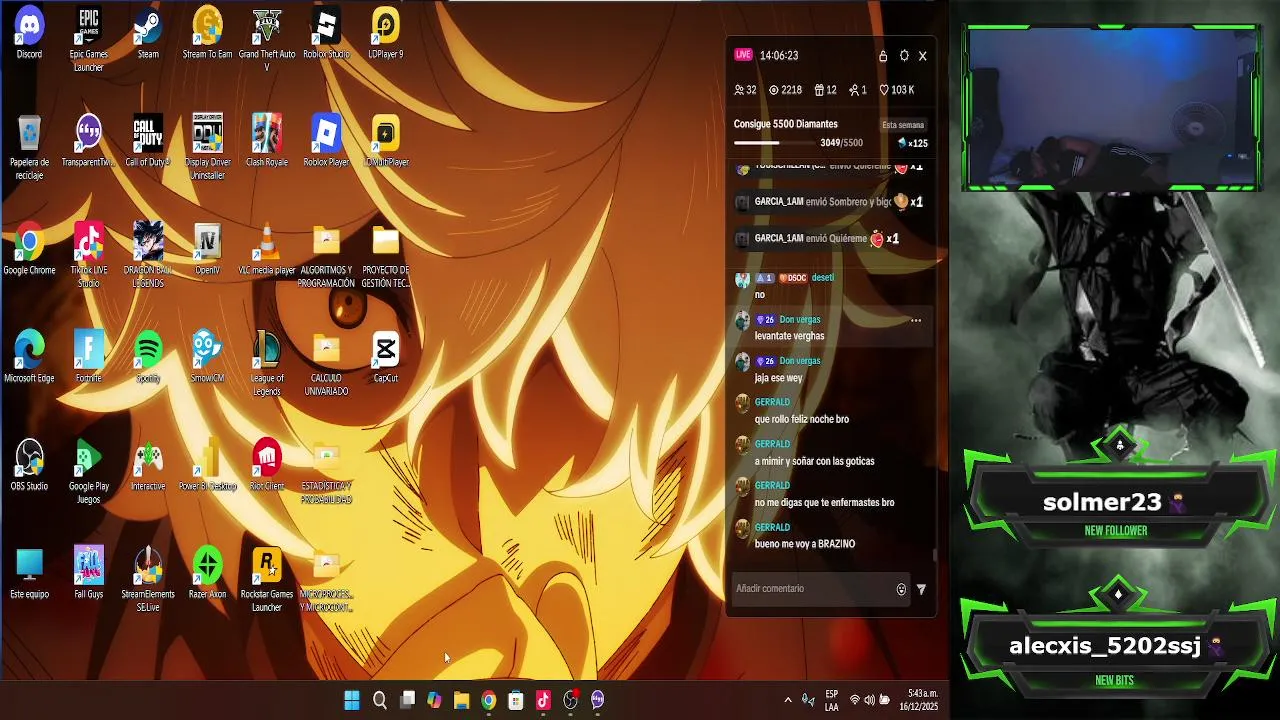Open OBS Studio taskbar icon
Screen dimensions: 1280x720
pyautogui.click(x=570, y=700)
